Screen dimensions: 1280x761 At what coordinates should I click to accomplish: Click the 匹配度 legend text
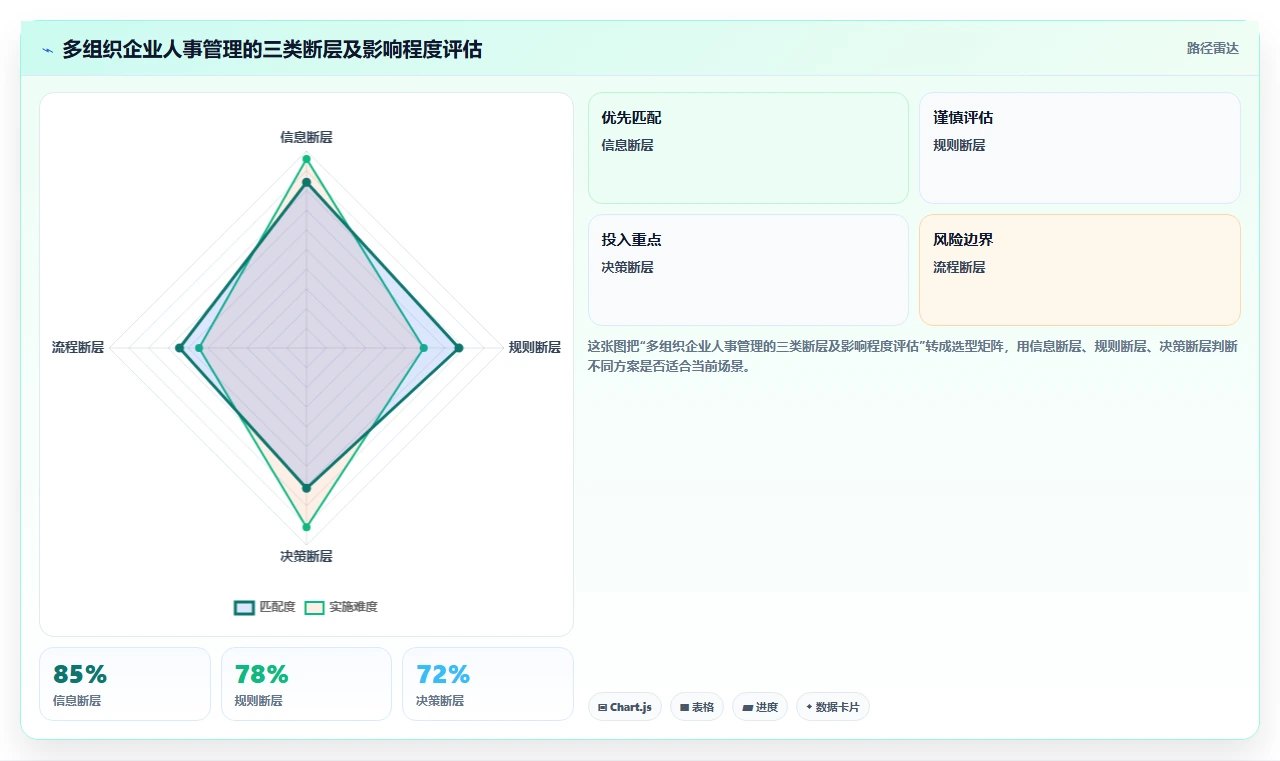pos(277,607)
